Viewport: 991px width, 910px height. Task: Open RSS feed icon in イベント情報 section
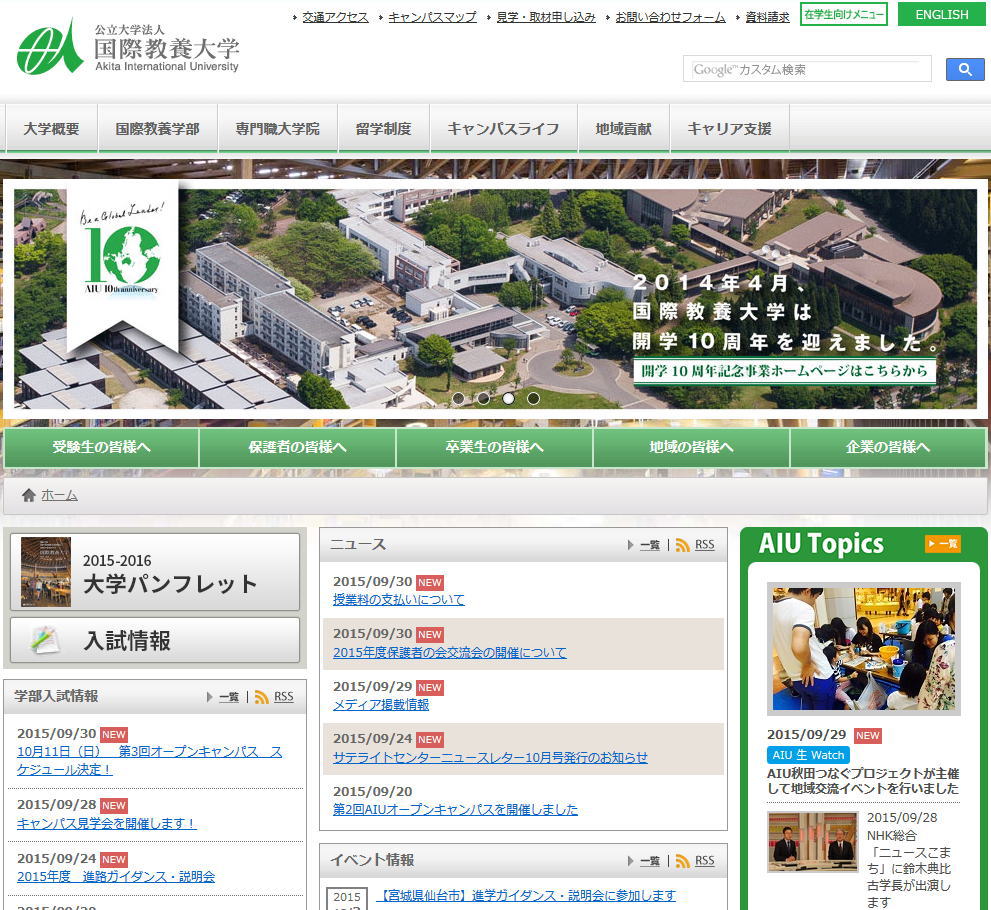point(683,861)
